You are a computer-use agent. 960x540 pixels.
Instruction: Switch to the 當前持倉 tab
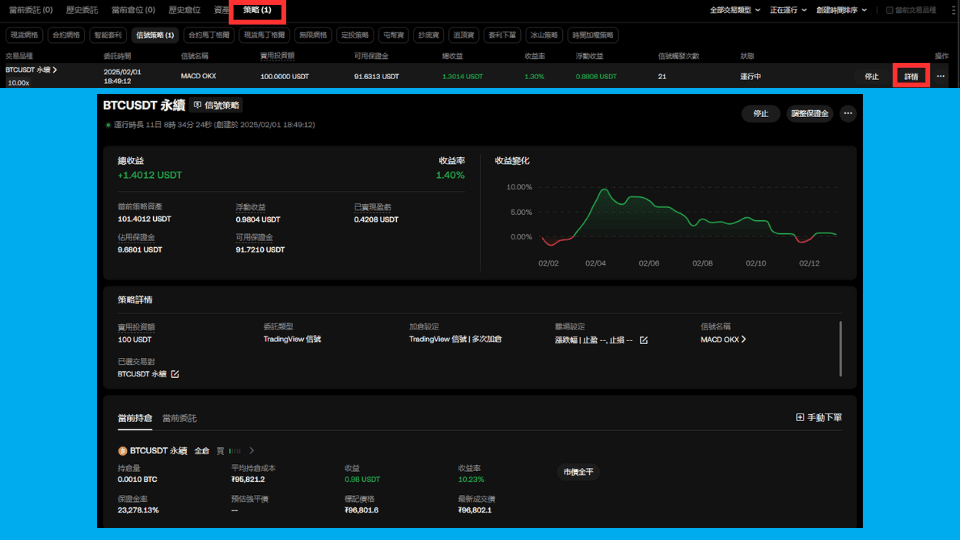(135, 418)
